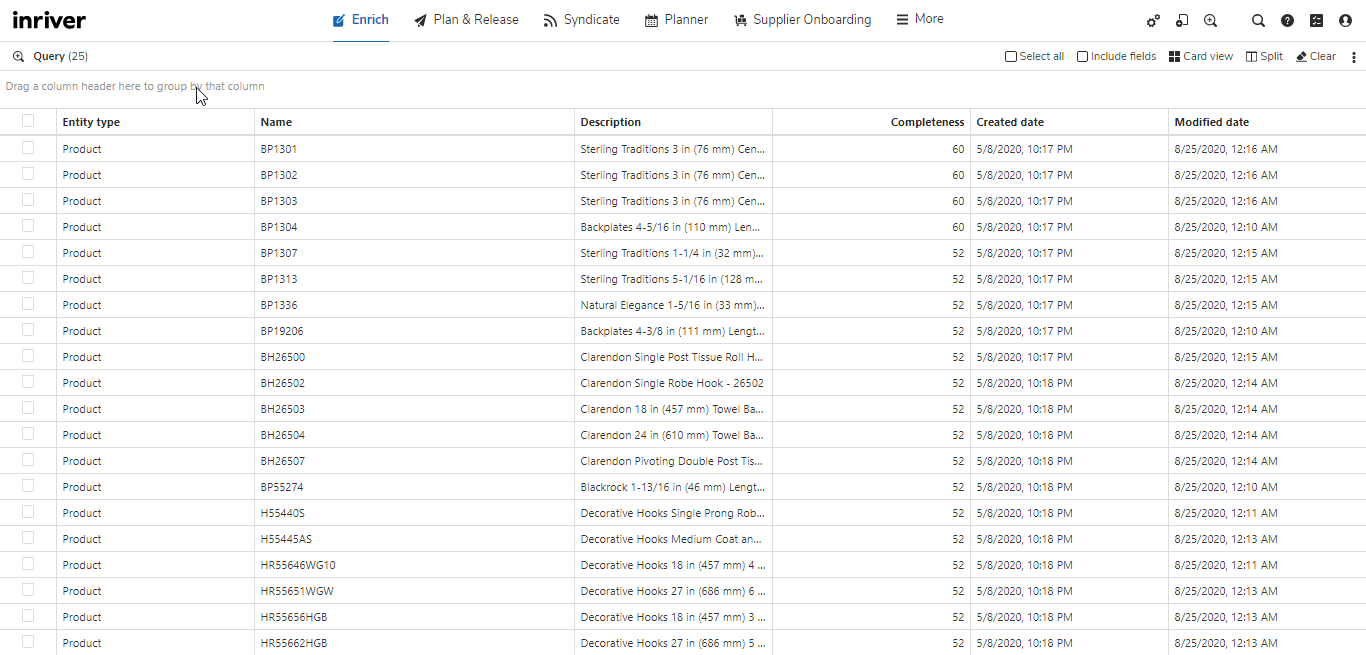Check the box for row BP1301
Image resolution: width=1366 pixels, height=655 pixels.
point(28,148)
